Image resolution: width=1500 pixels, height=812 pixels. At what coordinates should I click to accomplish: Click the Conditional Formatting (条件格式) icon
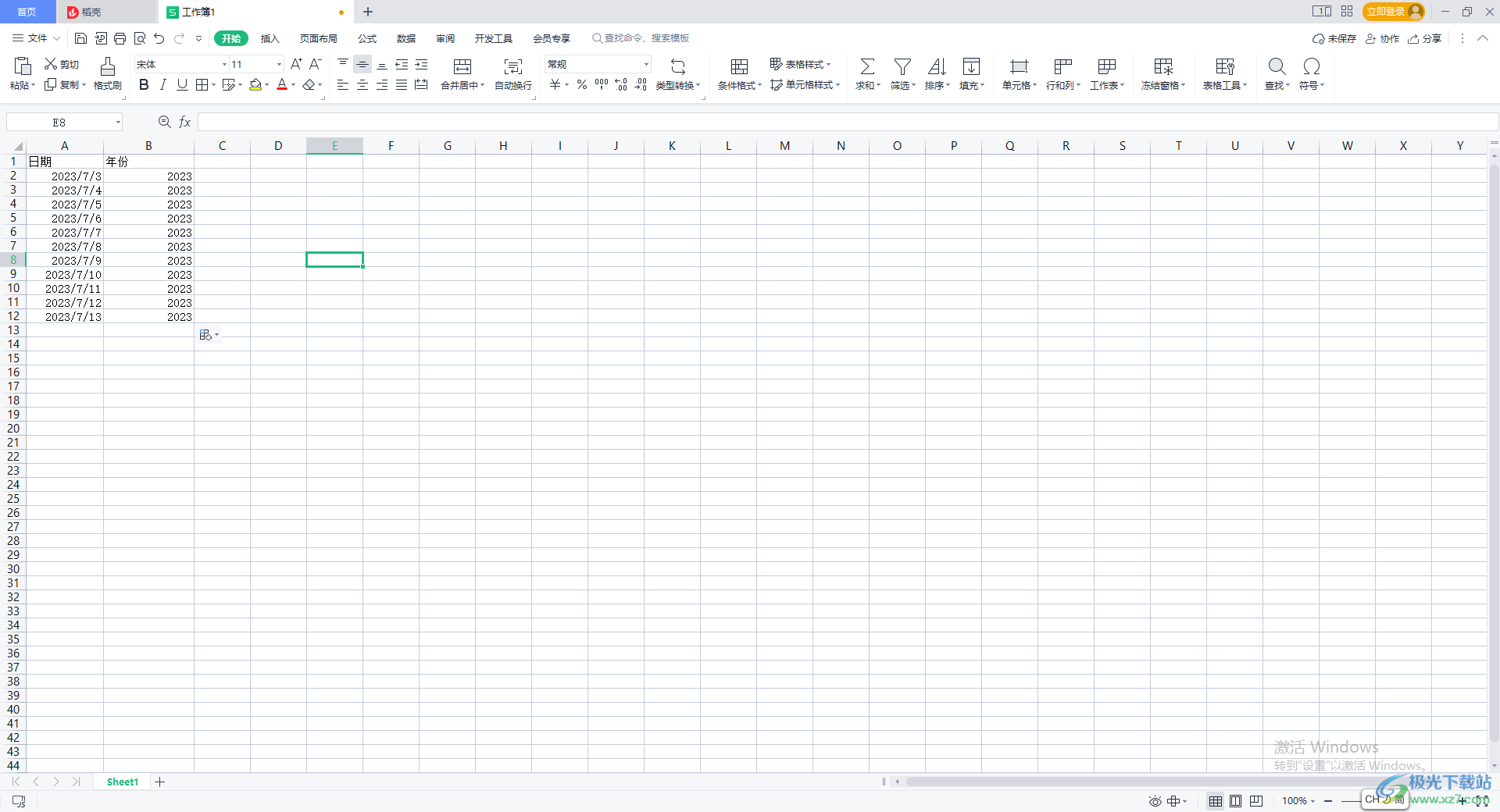tap(739, 66)
